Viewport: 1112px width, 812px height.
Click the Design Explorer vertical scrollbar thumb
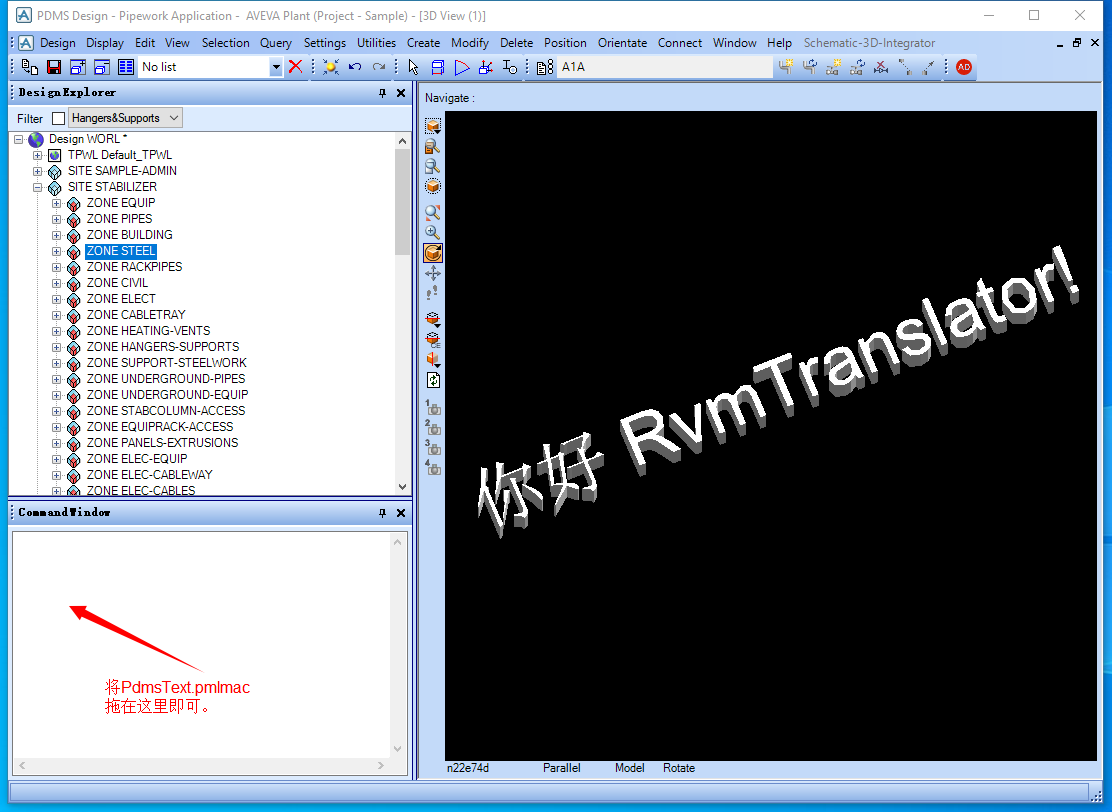pos(402,201)
